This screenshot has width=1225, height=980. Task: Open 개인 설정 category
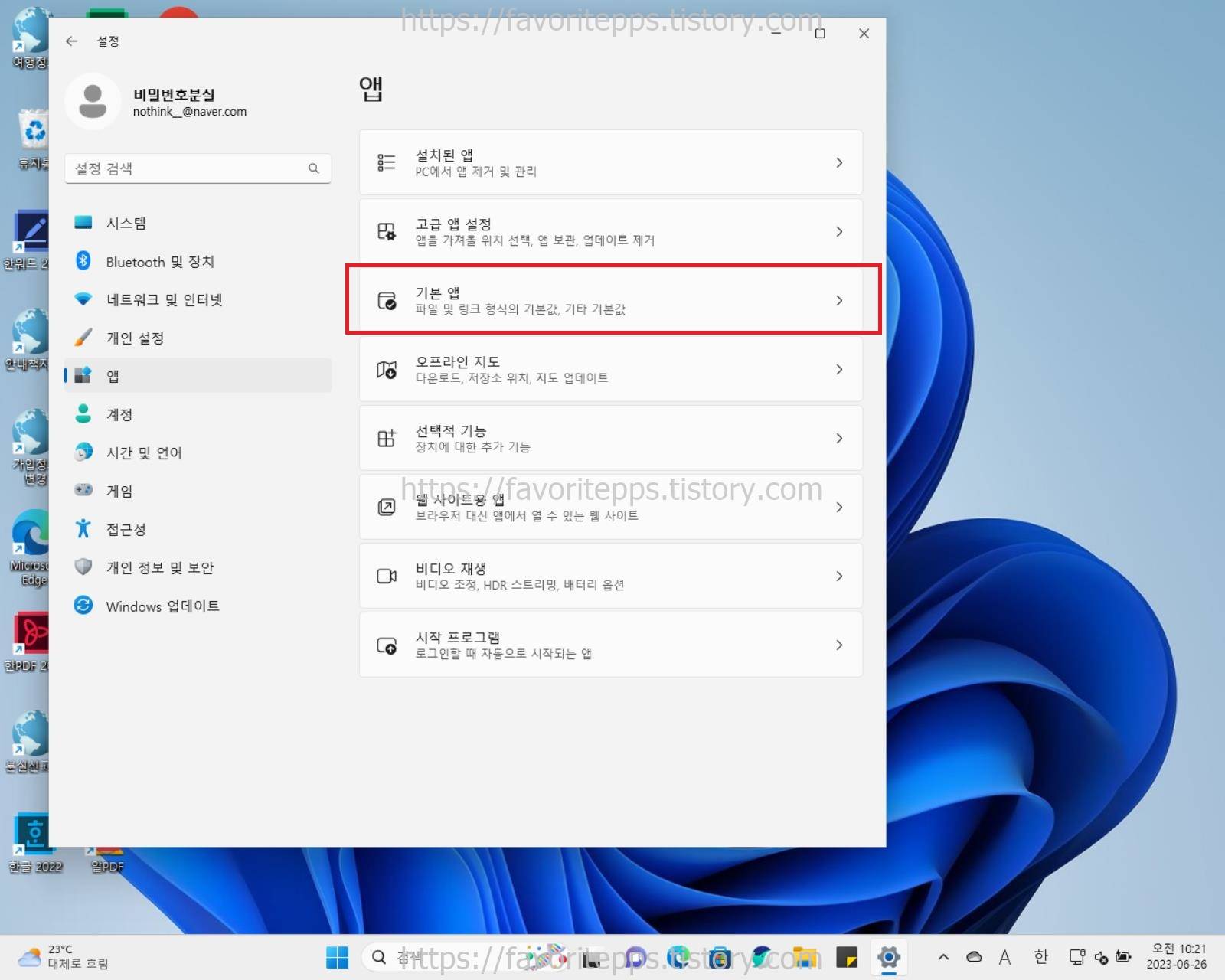(198, 338)
